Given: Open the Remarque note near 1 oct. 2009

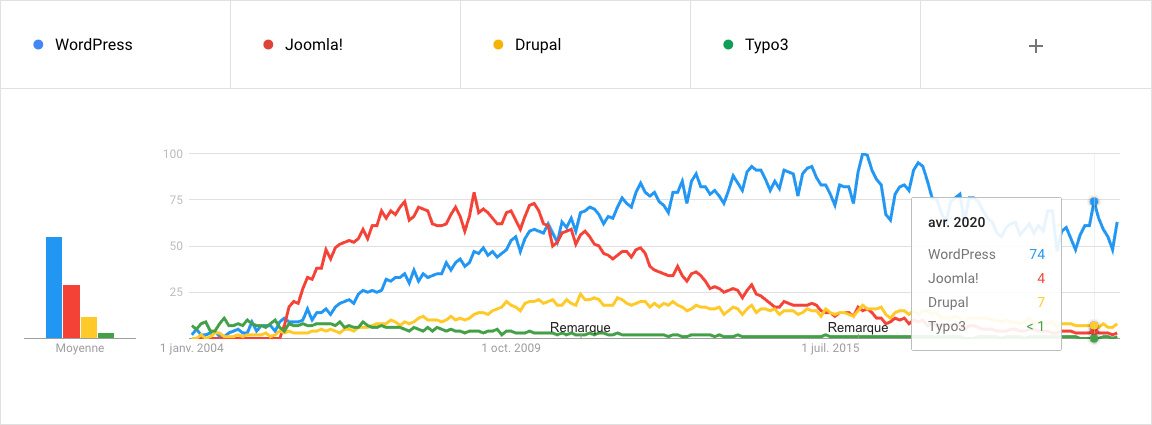Looking at the screenshot, I should pyautogui.click(x=580, y=327).
